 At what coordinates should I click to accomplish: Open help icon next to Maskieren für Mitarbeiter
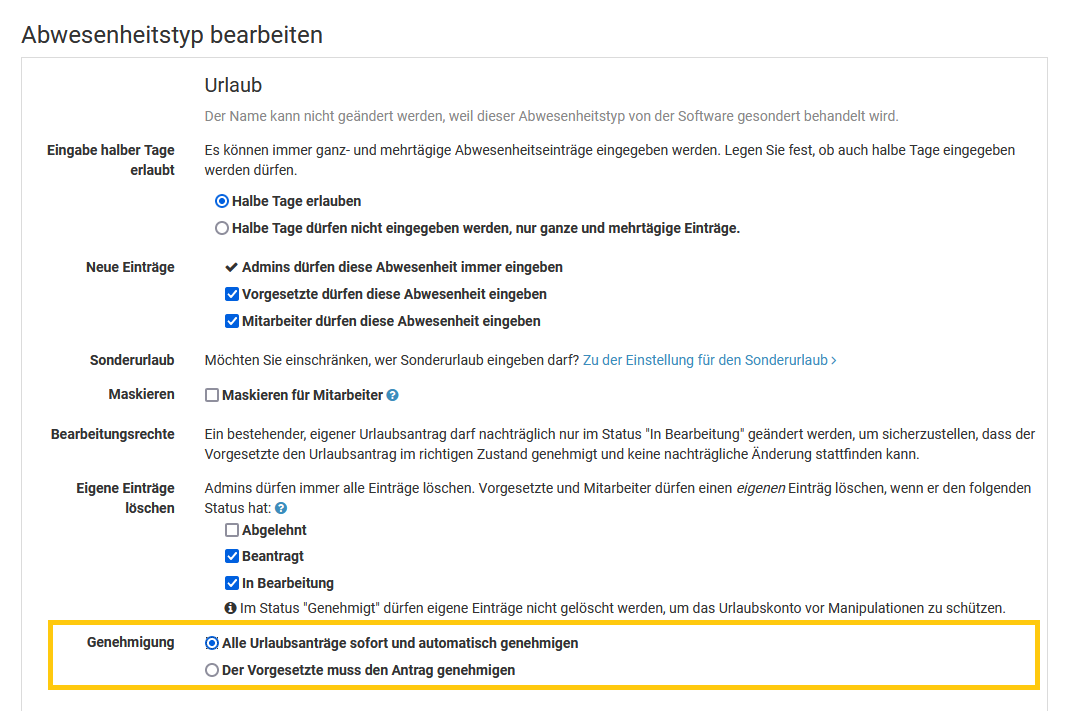393,396
